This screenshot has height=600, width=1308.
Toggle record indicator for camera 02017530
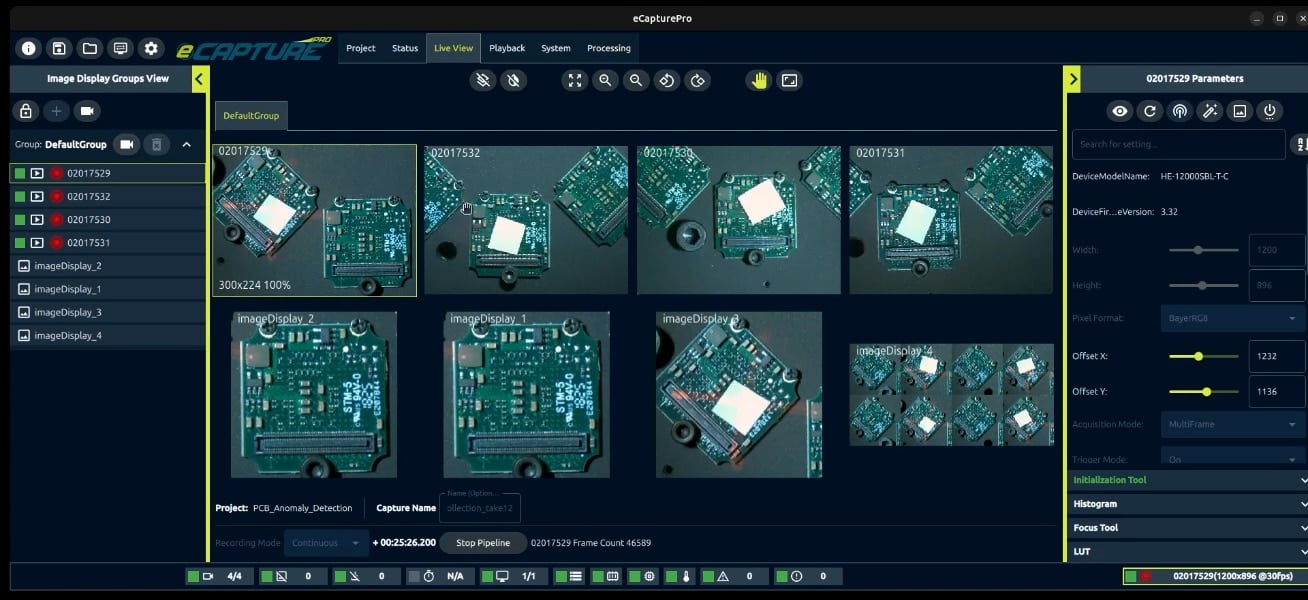tap(56, 219)
